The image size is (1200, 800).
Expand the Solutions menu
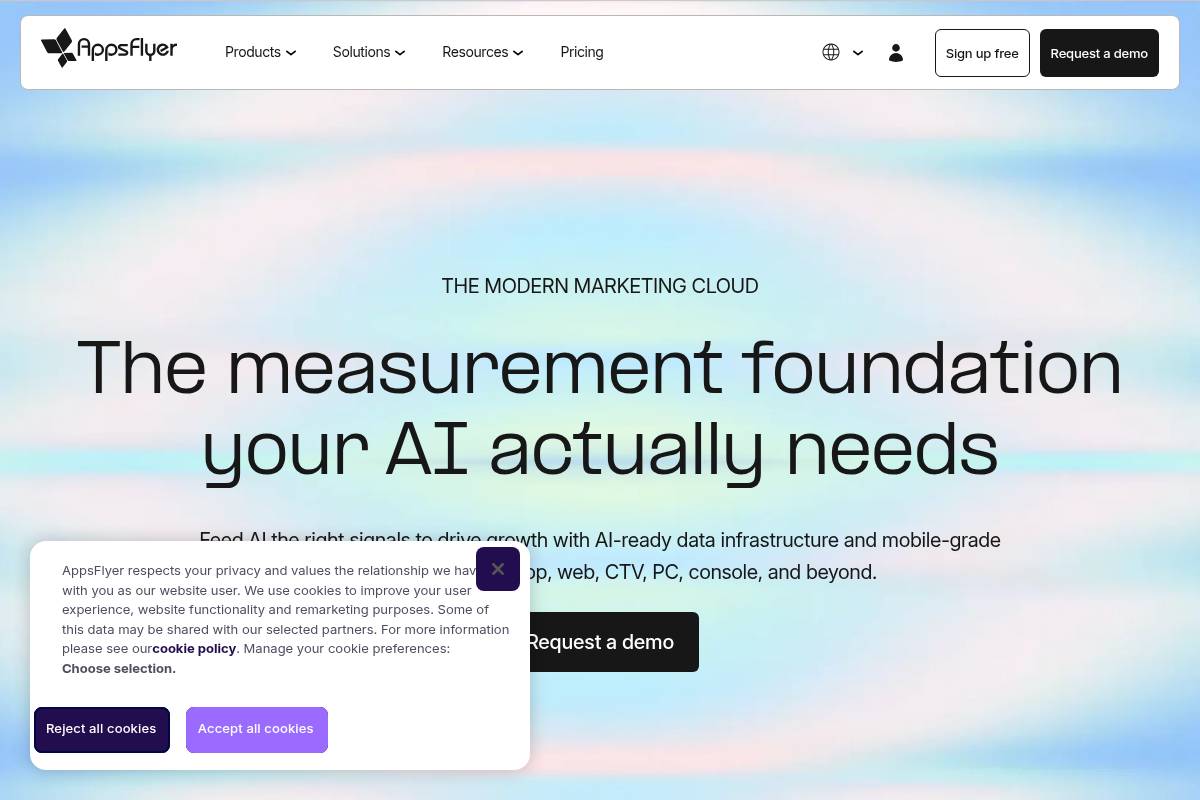click(369, 52)
